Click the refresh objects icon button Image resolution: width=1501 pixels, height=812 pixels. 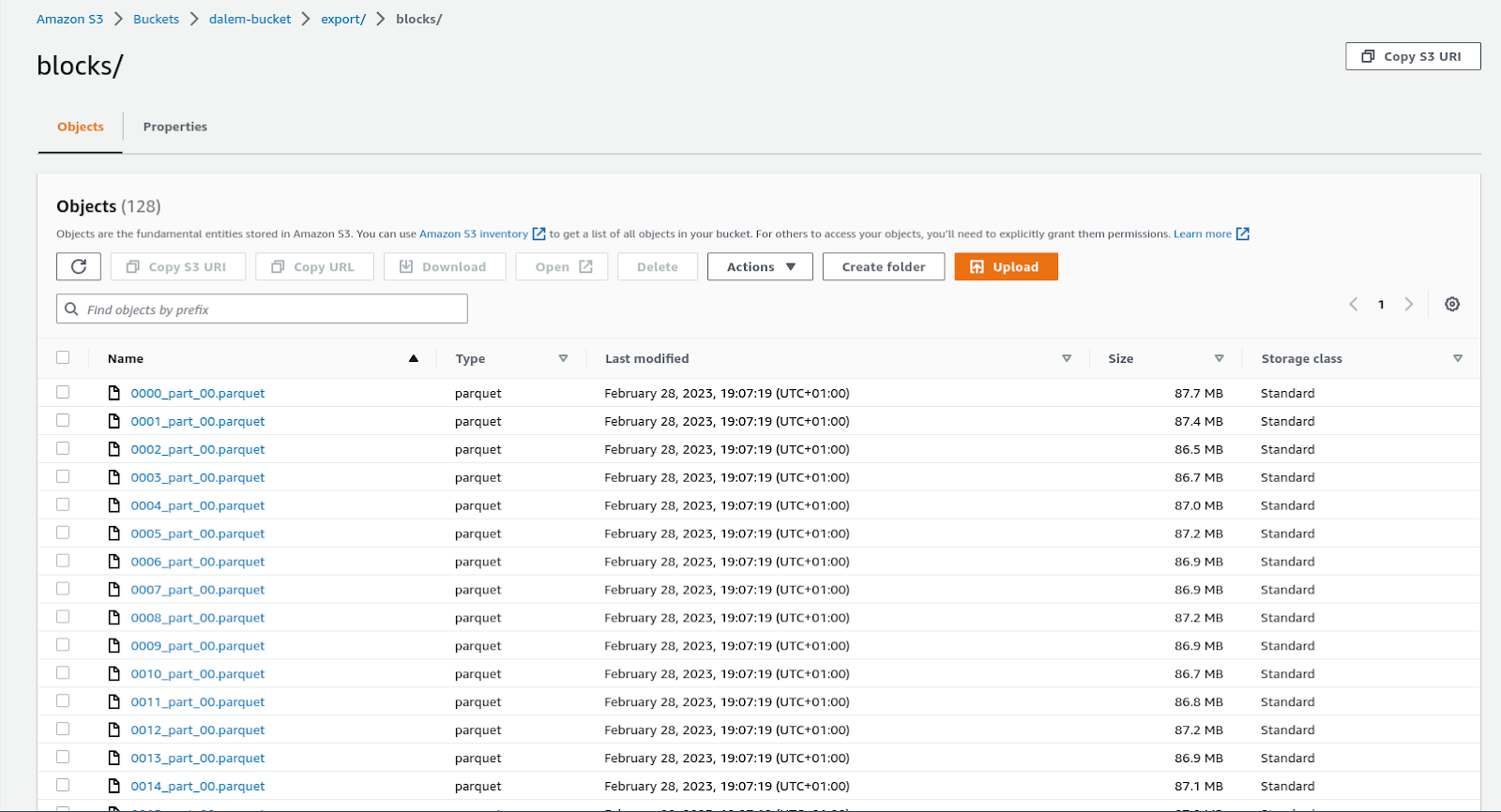click(x=79, y=267)
